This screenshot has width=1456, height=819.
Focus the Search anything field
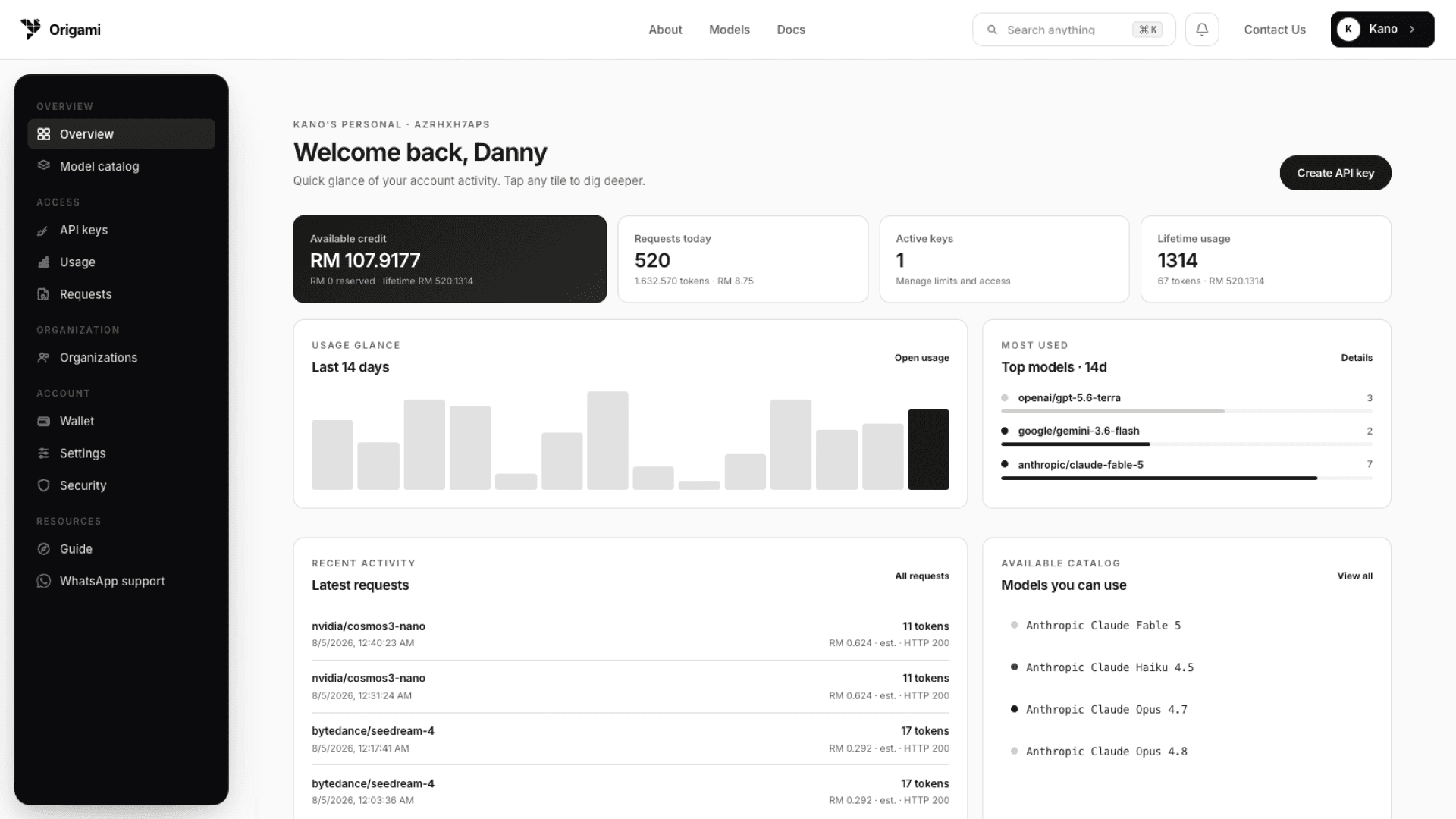[1074, 30]
